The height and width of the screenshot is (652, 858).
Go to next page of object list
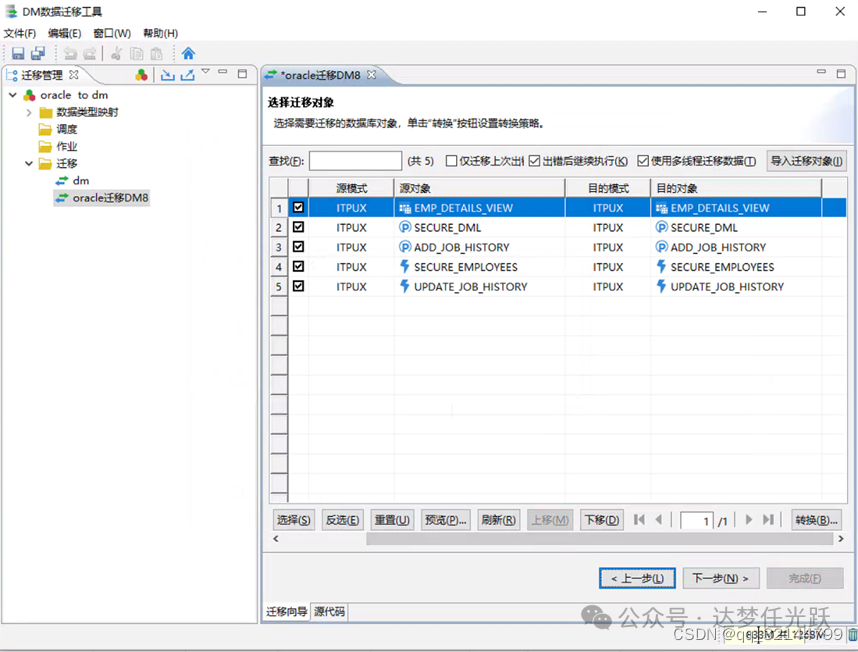tap(749, 519)
